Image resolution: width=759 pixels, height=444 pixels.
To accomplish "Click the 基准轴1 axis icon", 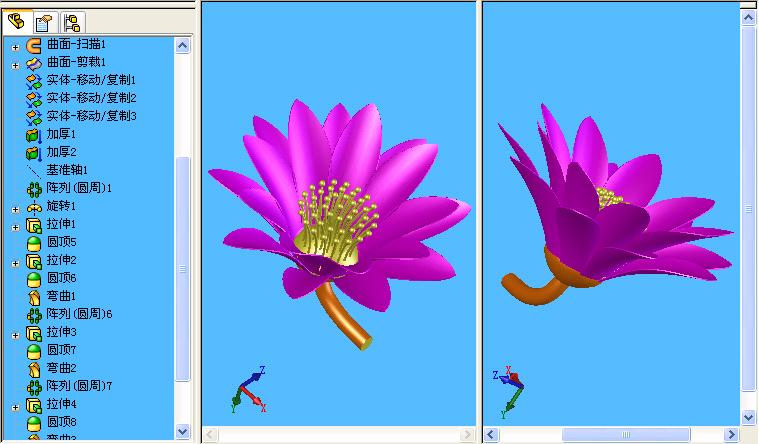I will click(x=34, y=171).
